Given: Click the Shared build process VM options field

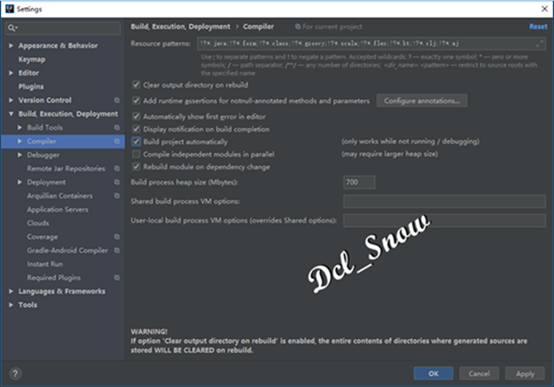Looking at the screenshot, I should (x=444, y=201).
